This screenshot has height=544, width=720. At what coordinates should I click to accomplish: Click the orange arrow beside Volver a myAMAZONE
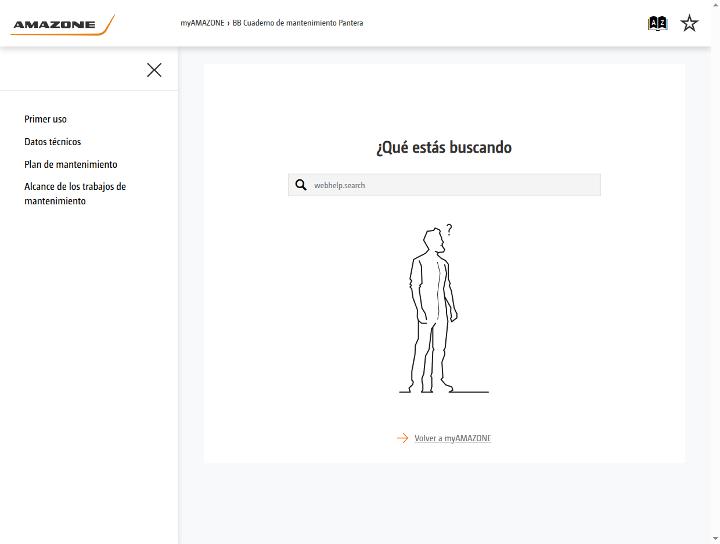click(403, 438)
